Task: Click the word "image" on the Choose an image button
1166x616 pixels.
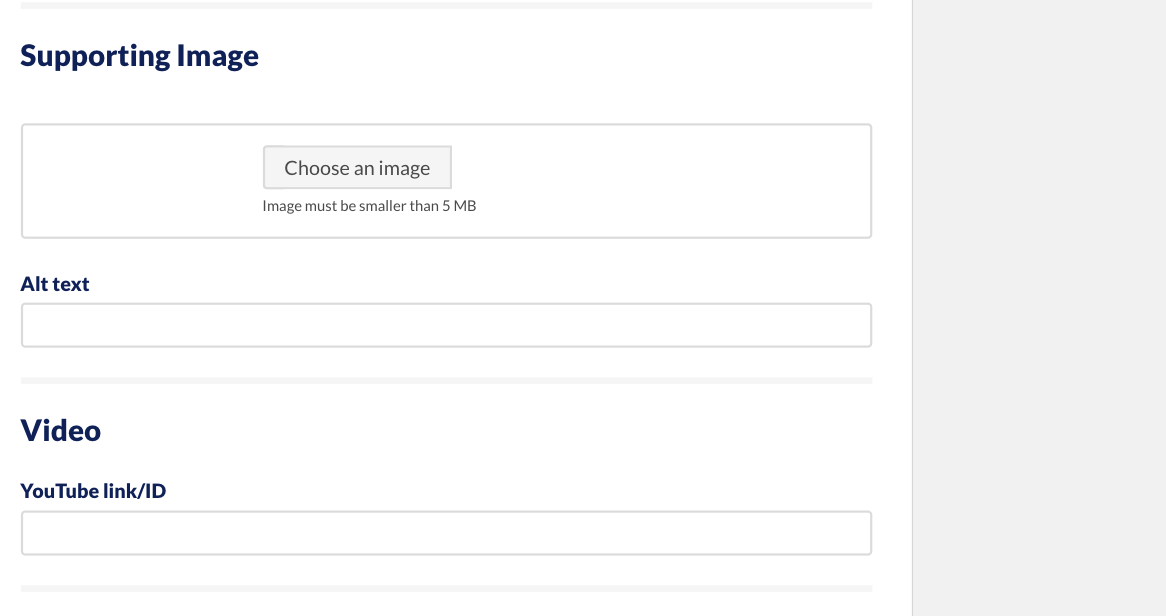Action: (x=404, y=168)
